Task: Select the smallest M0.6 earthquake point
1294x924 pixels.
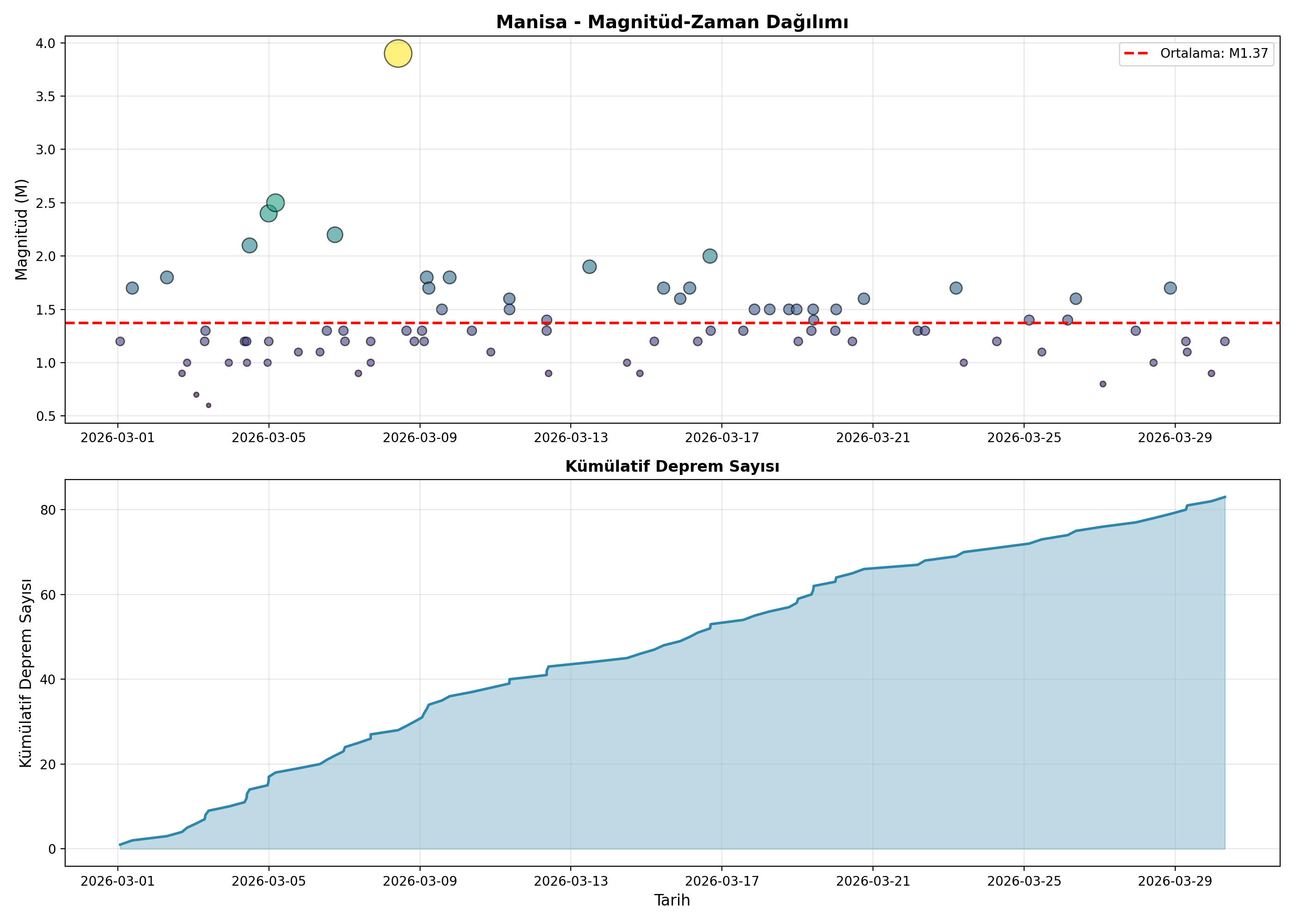Action: click(x=208, y=406)
